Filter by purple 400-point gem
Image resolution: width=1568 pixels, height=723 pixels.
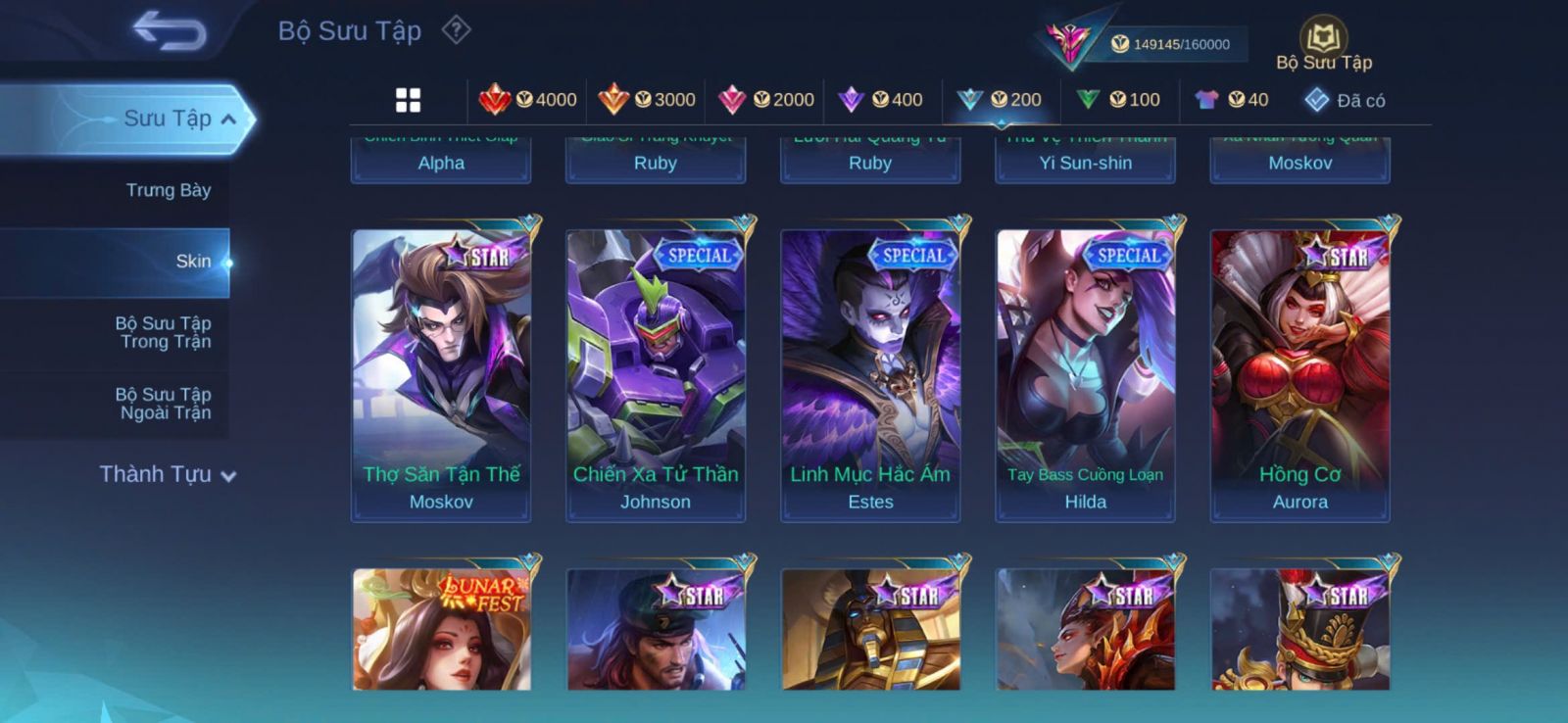[x=881, y=99]
